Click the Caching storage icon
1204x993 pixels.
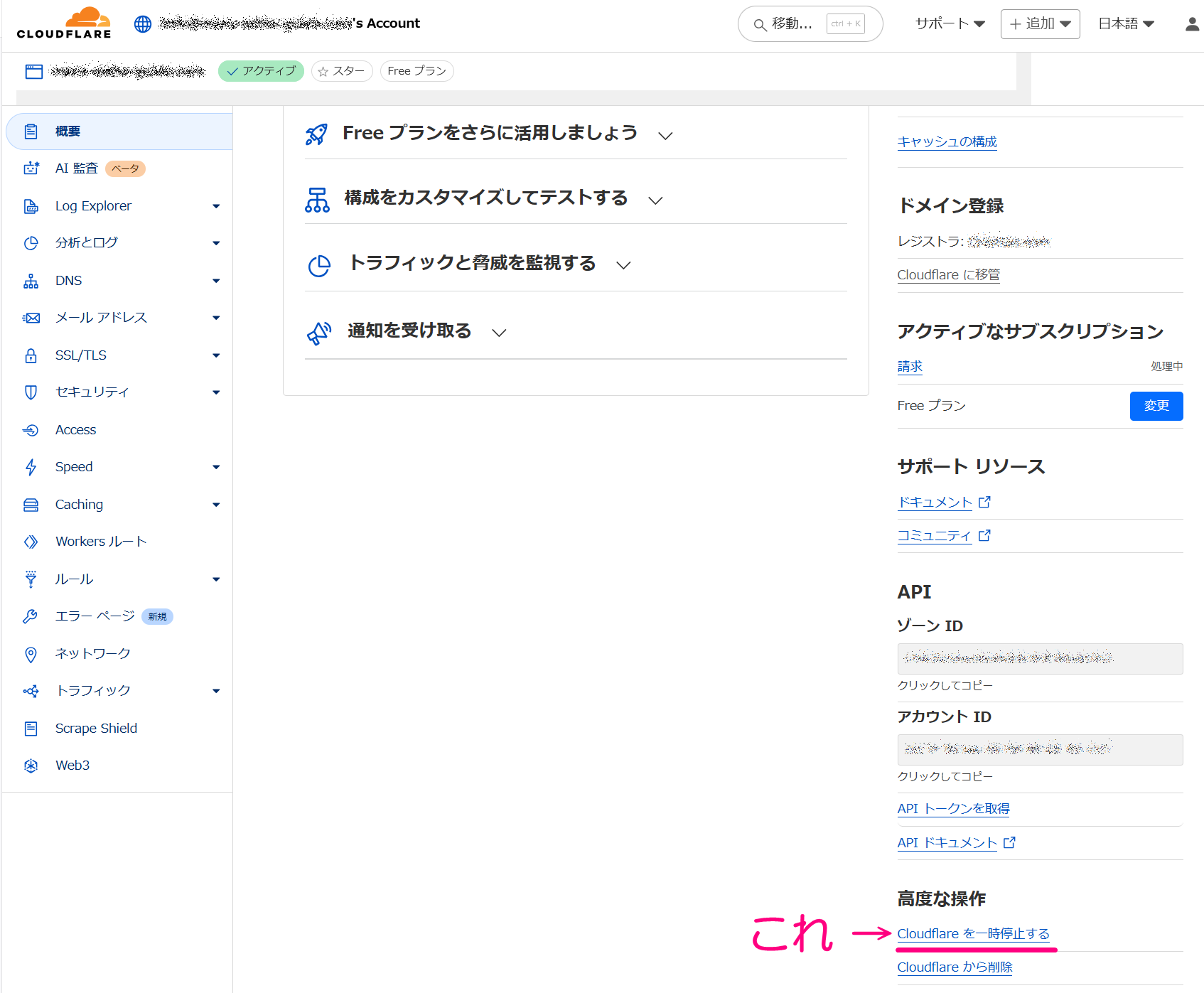[31, 505]
